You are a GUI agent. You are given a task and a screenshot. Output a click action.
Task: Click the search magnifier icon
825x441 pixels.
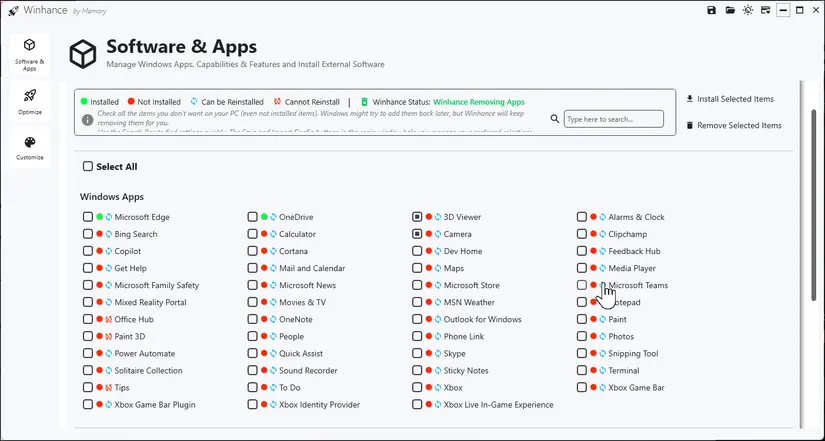(x=555, y=119)
